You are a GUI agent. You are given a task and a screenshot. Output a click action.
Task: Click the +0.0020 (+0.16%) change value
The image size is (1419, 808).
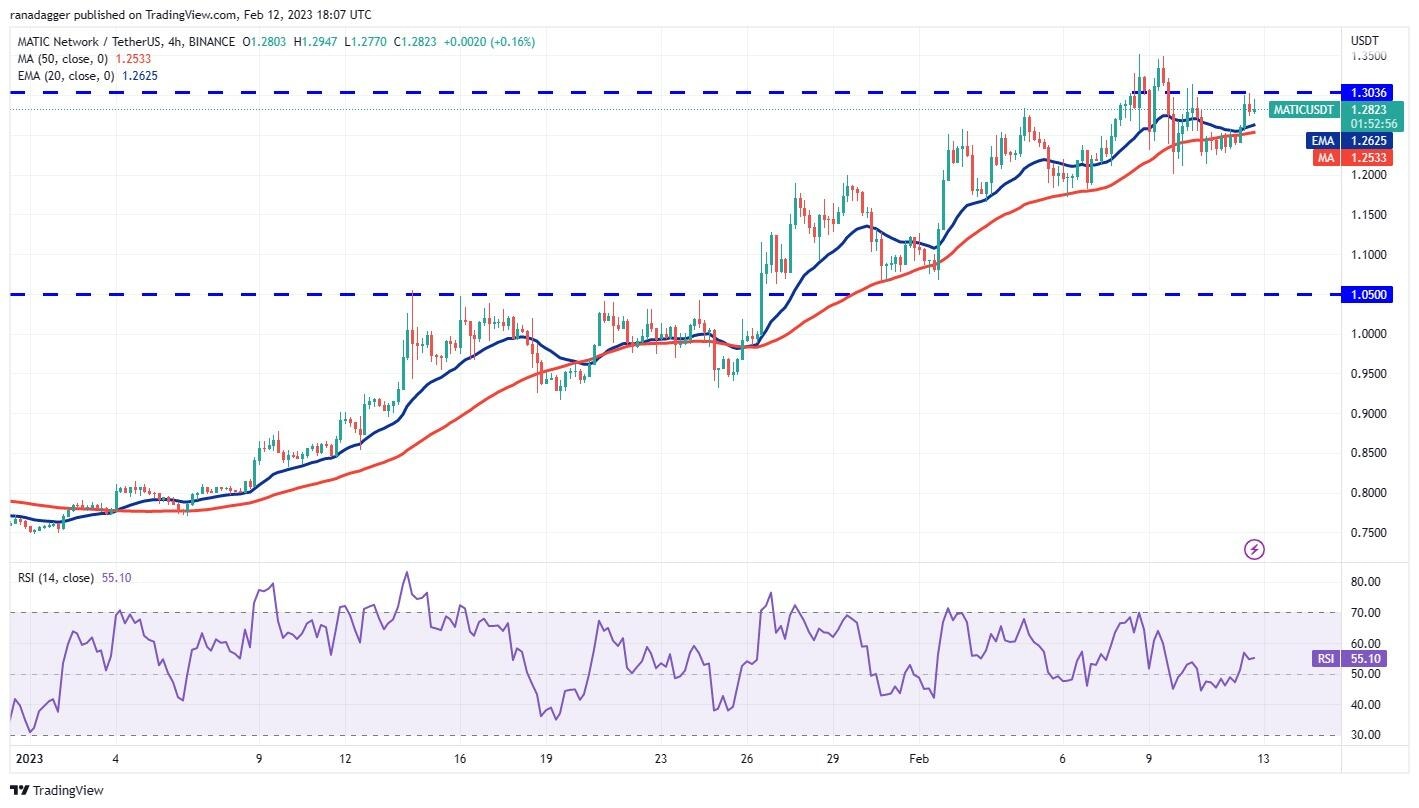(x=492, y=42)
